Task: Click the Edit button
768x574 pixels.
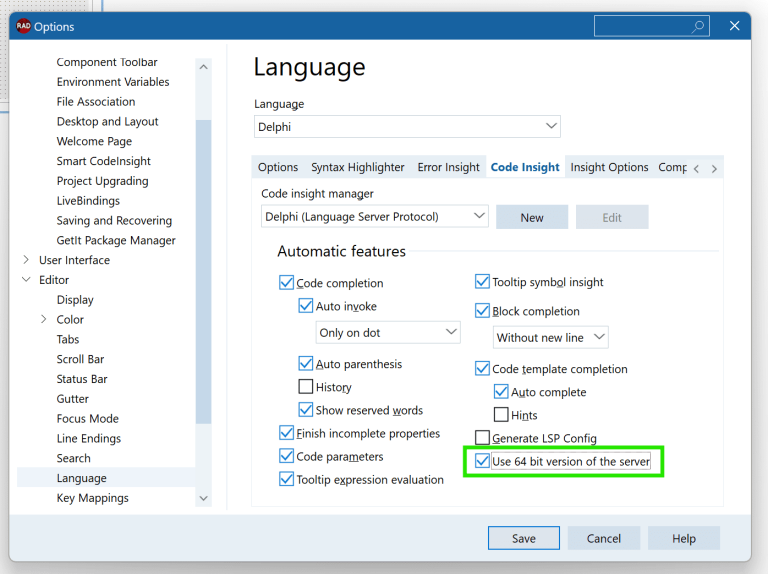Action: [x=612, y=217]
